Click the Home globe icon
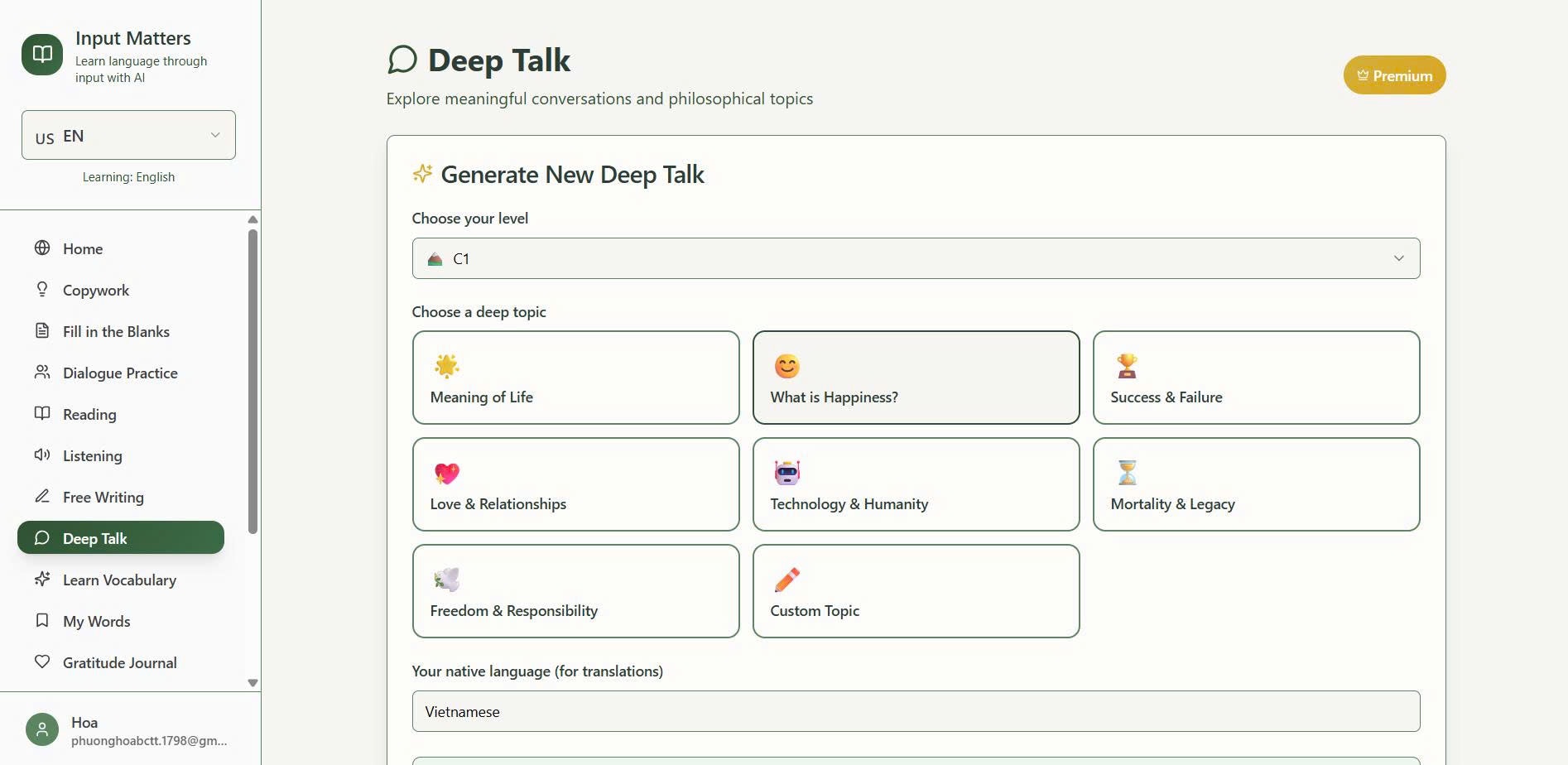The width and height of the screenshot is (1568, 765). pyautogui.click(x=42, y=248)
